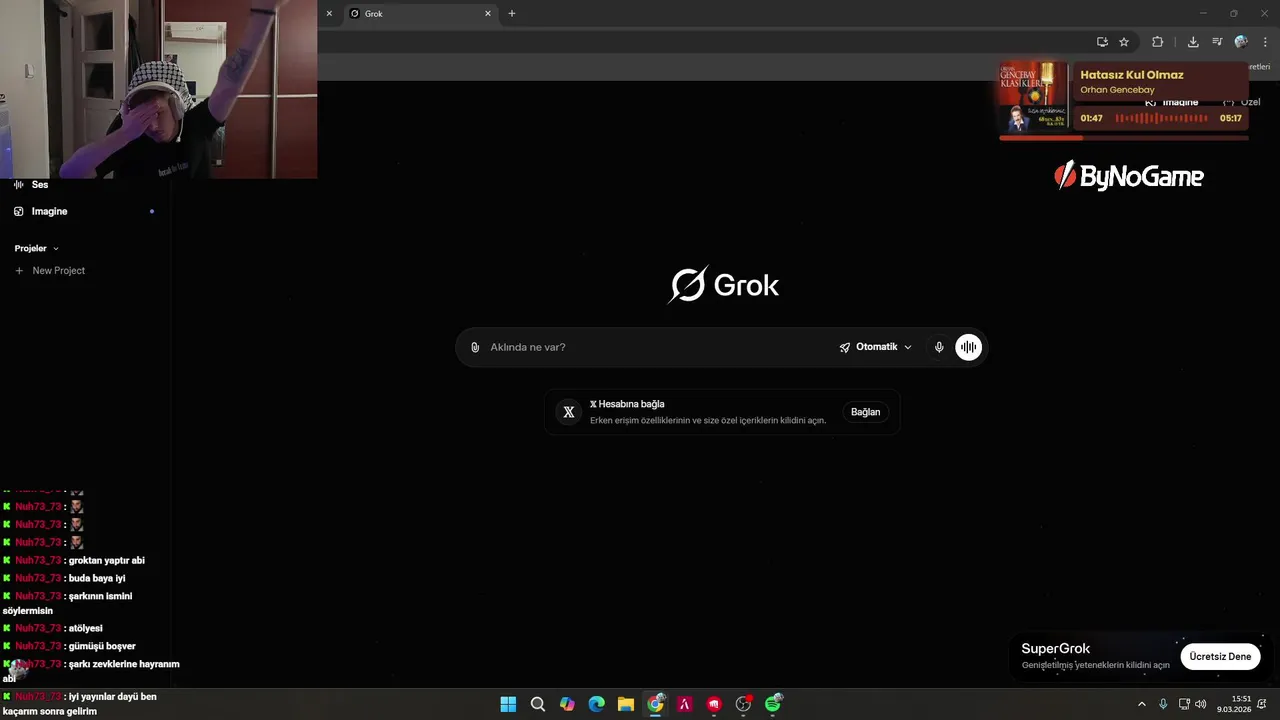Open the Chrome extensions puzzle icon

point(1157,42)
